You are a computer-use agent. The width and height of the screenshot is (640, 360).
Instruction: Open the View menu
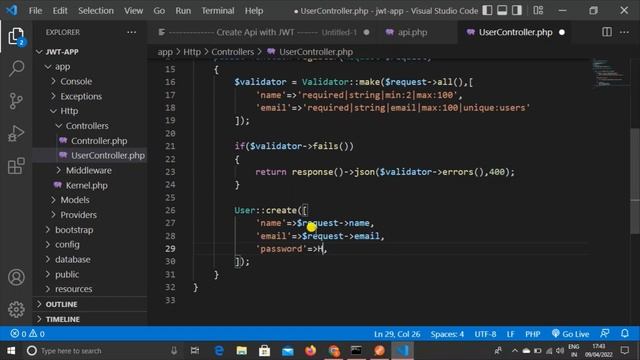tap(133, 11)
